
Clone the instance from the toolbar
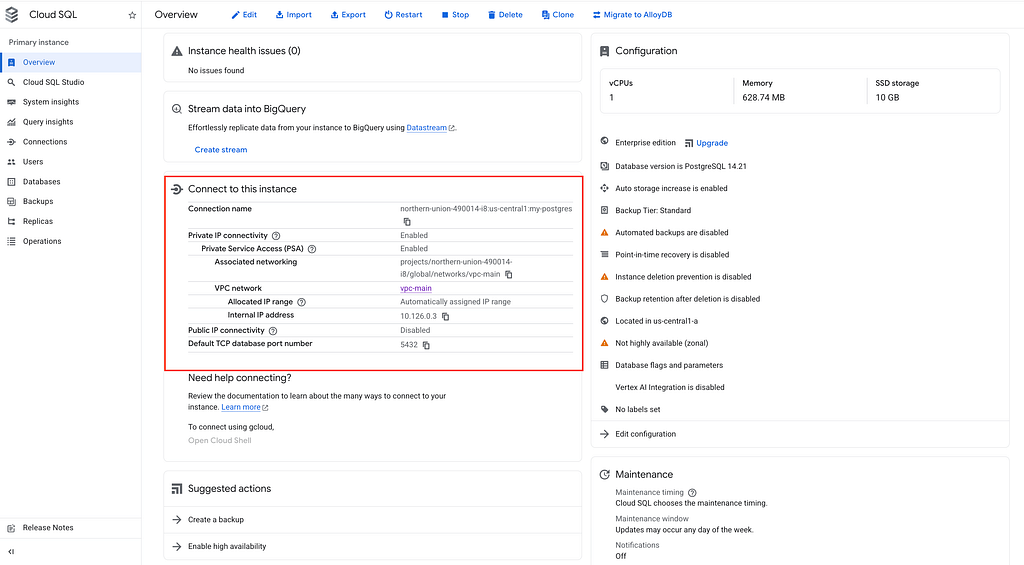[x=558, y=14]
